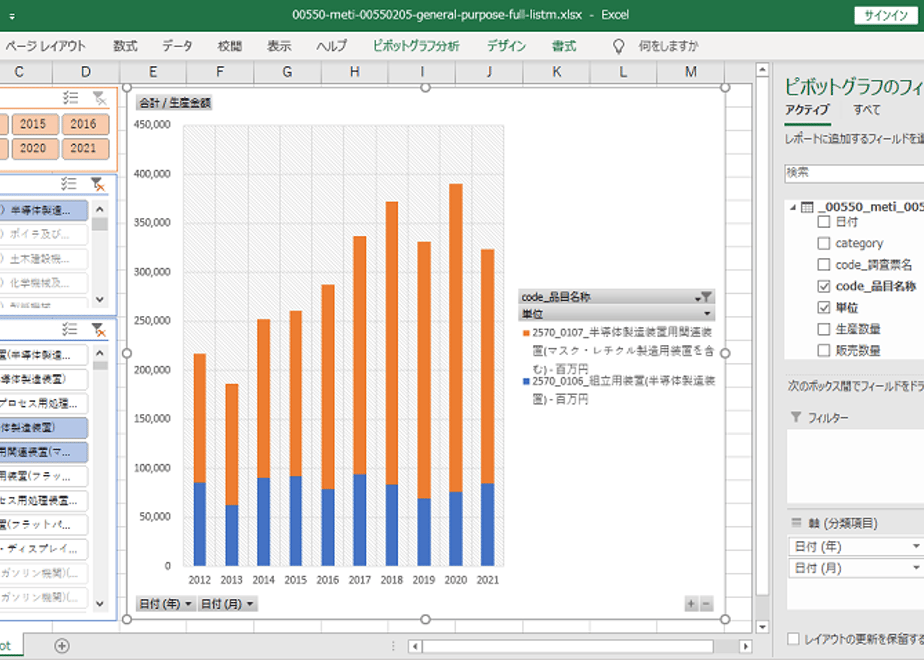924x660 pixels.
Task: Open the code_品目名称 legend filter dropdown
Action: point(705,297)
